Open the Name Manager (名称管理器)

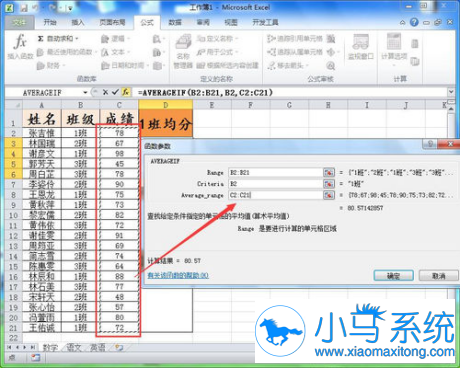[183, 51]
